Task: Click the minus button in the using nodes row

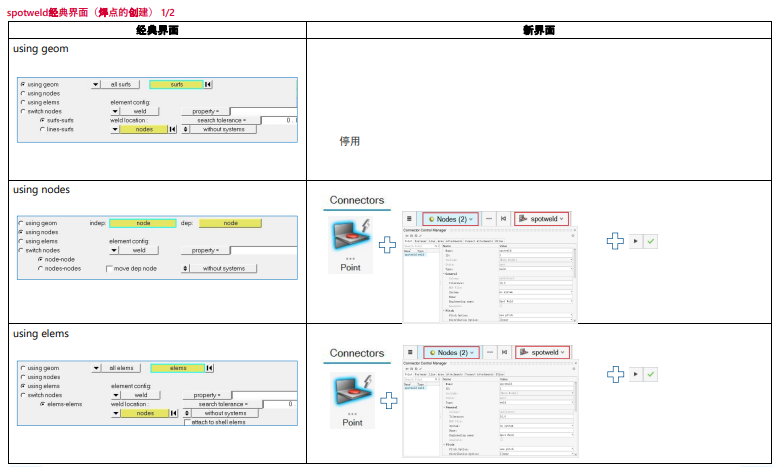Action: [x=489, y=218]
